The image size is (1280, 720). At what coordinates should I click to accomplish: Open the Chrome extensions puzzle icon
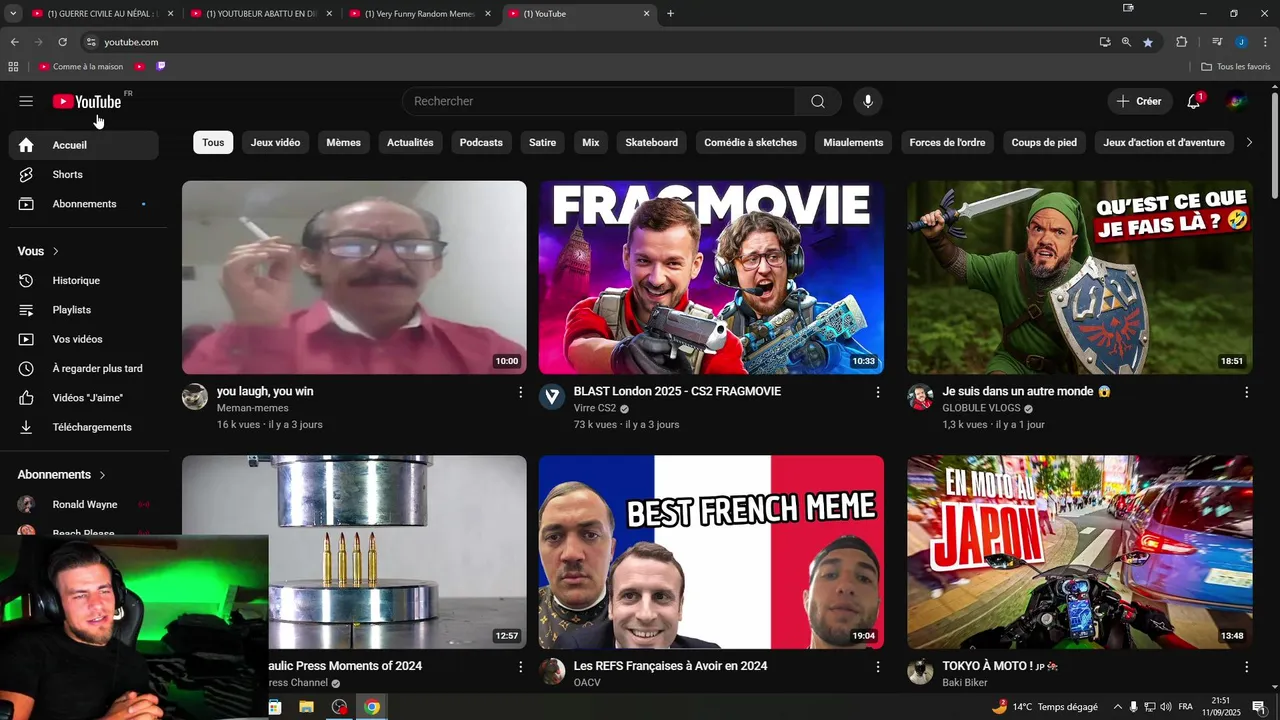(1181, 42)
